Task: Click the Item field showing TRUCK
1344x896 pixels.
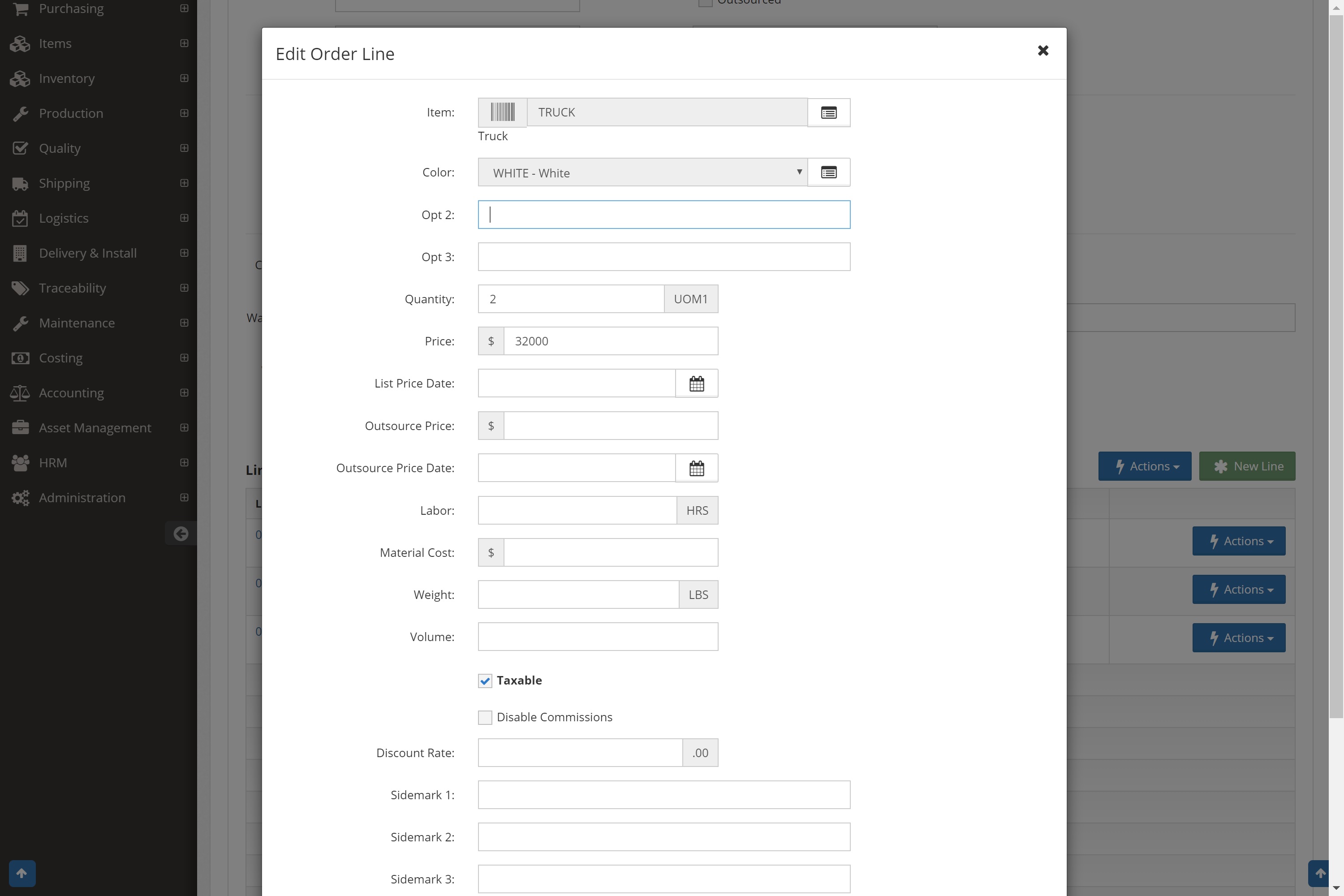Action: coord(667,112)
